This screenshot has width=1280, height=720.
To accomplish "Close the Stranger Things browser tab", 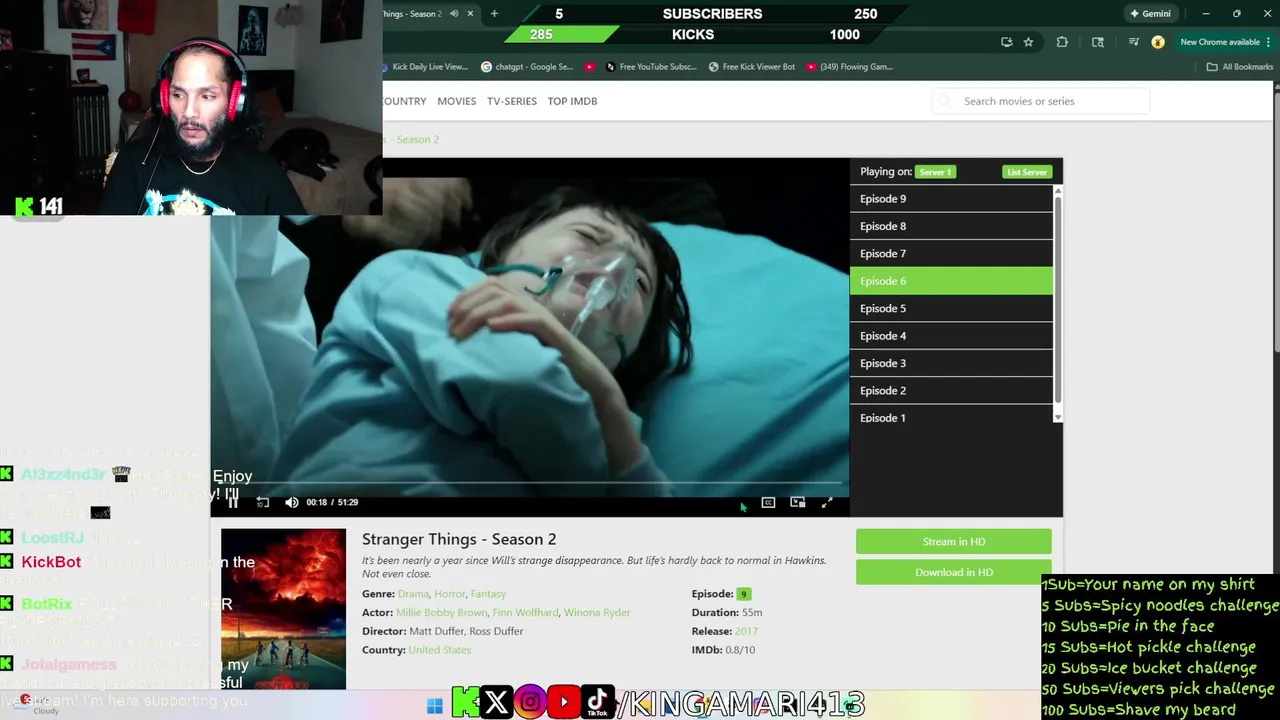I will tap(470, 14).
